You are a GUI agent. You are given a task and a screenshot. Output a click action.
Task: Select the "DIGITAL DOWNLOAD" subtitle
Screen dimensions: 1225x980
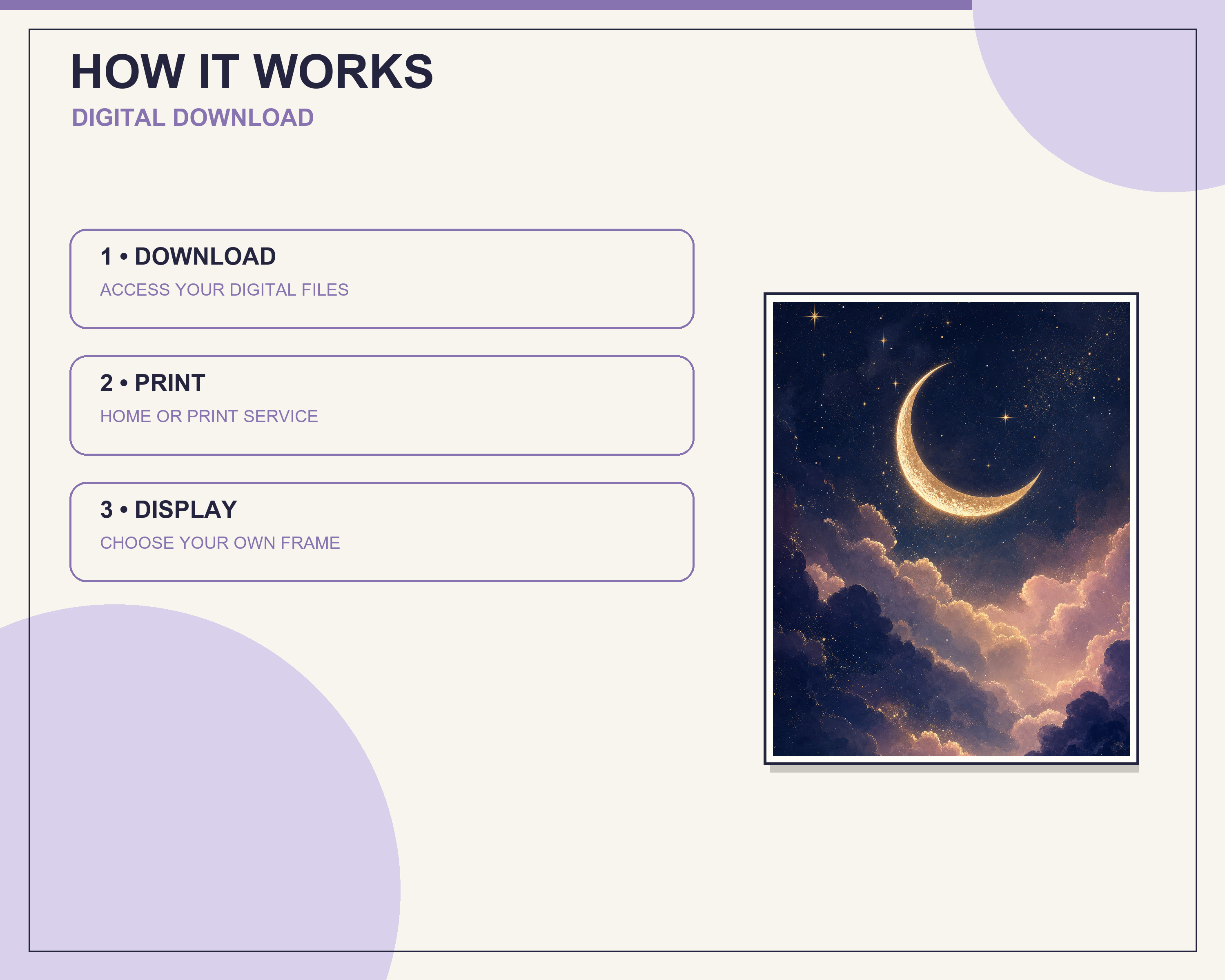(193, 118)
